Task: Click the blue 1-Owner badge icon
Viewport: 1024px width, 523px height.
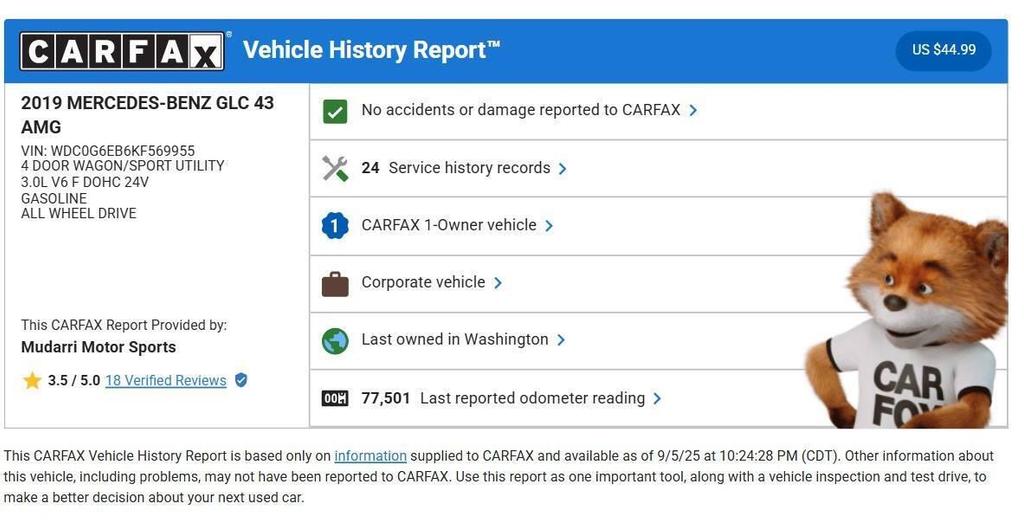Action: click(335, 226)
